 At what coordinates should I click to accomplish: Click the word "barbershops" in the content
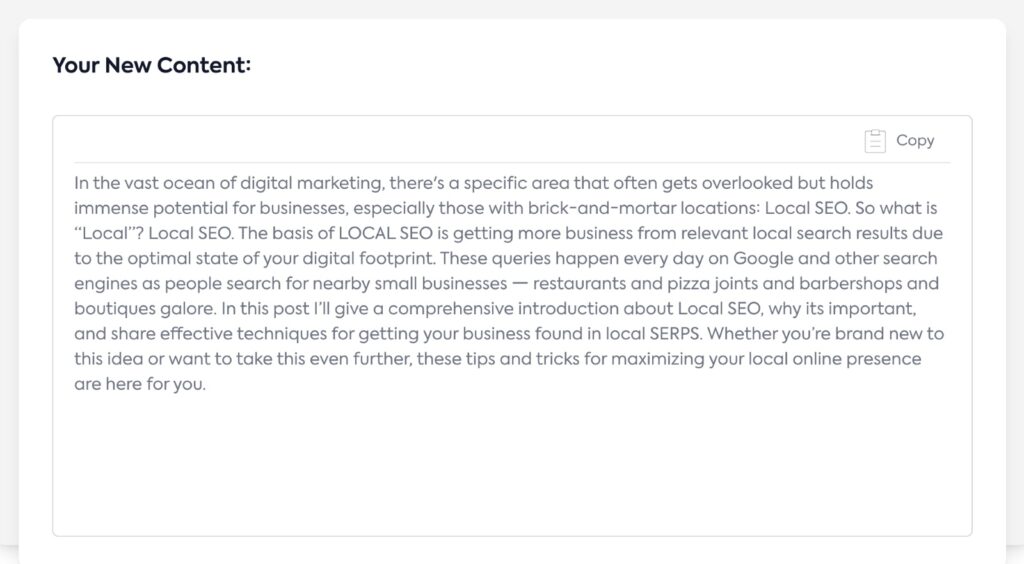(x=890, y=284)
